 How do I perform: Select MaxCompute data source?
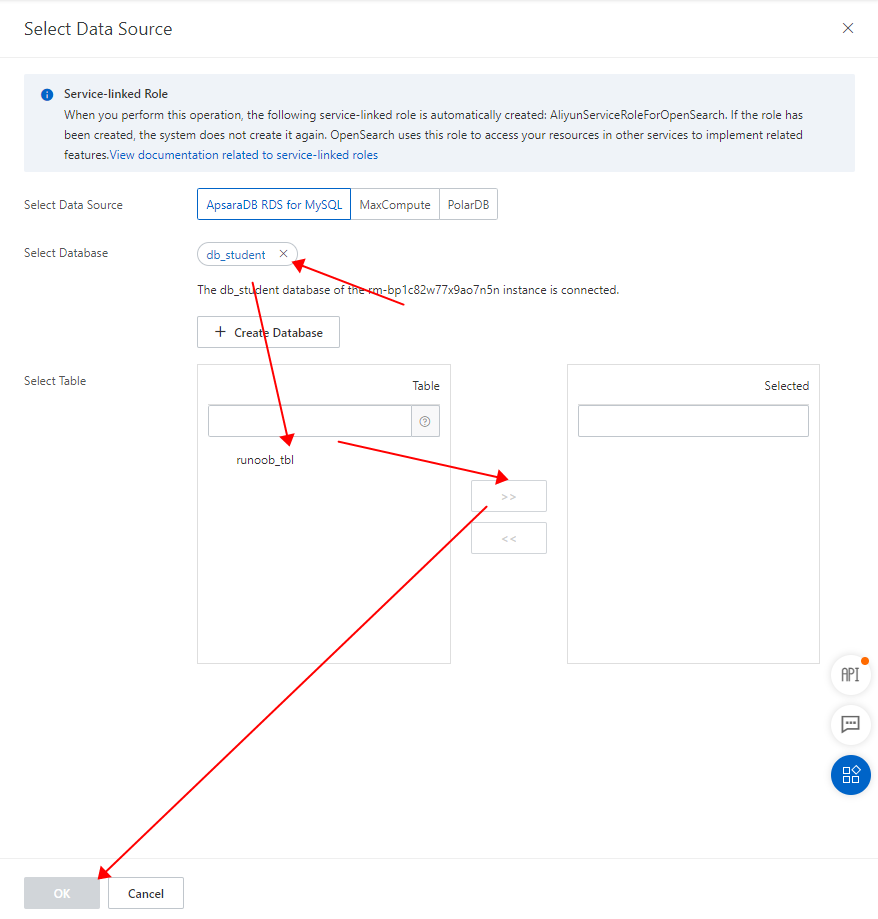pos(395,204)
